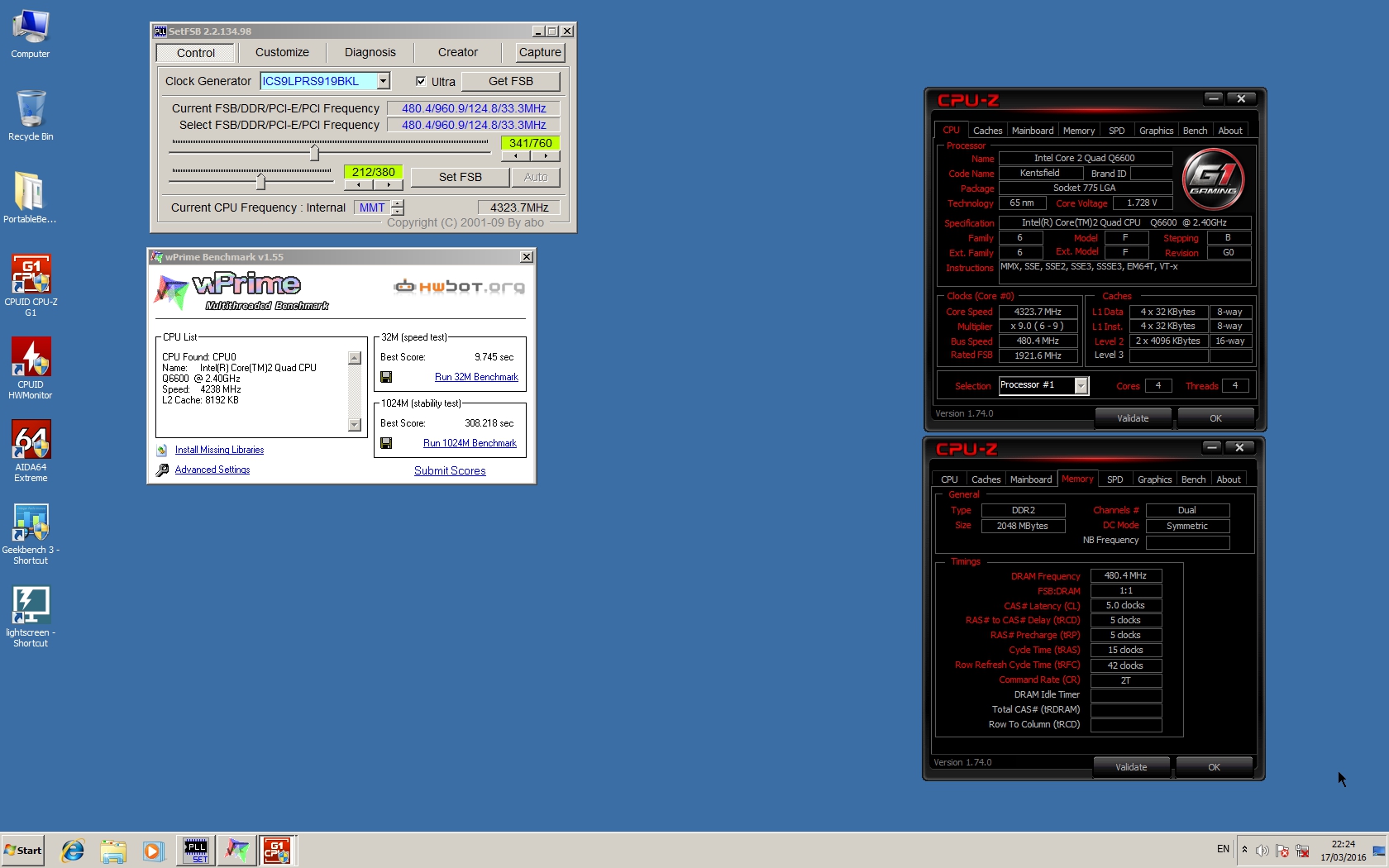Screen dimensions: 1389x868
Task: Click the EN language indicator
Action: pyautogui.click(x=1223, y=849)
